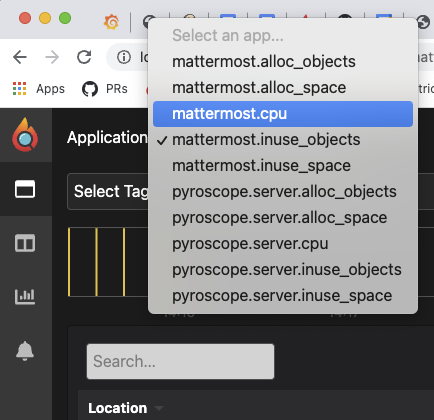Open the single view sidebar icon
The height and width of the screenshot is (420, 434).
tap(25, 189)
